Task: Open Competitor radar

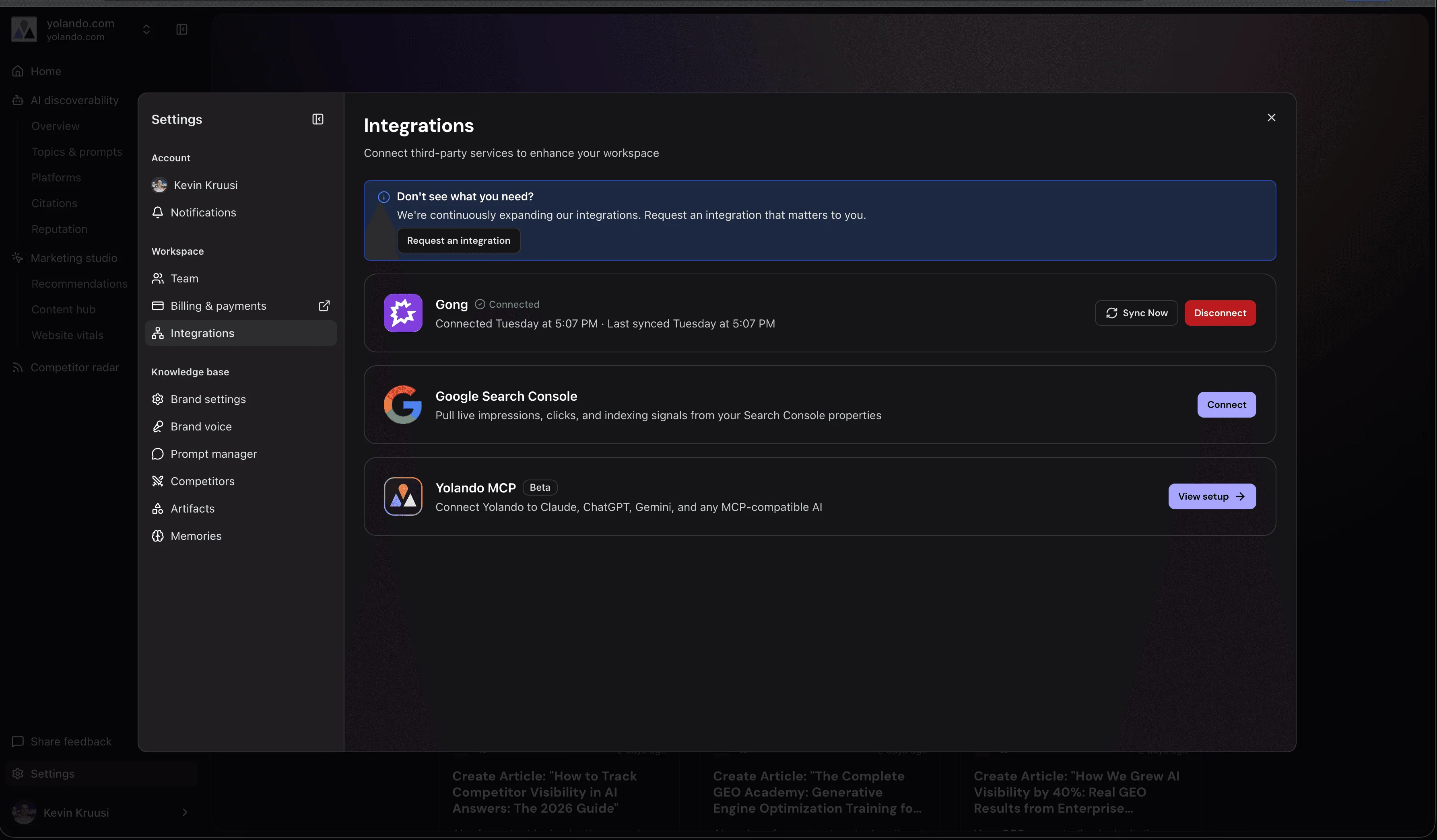Action: click(x=75, y=368)
